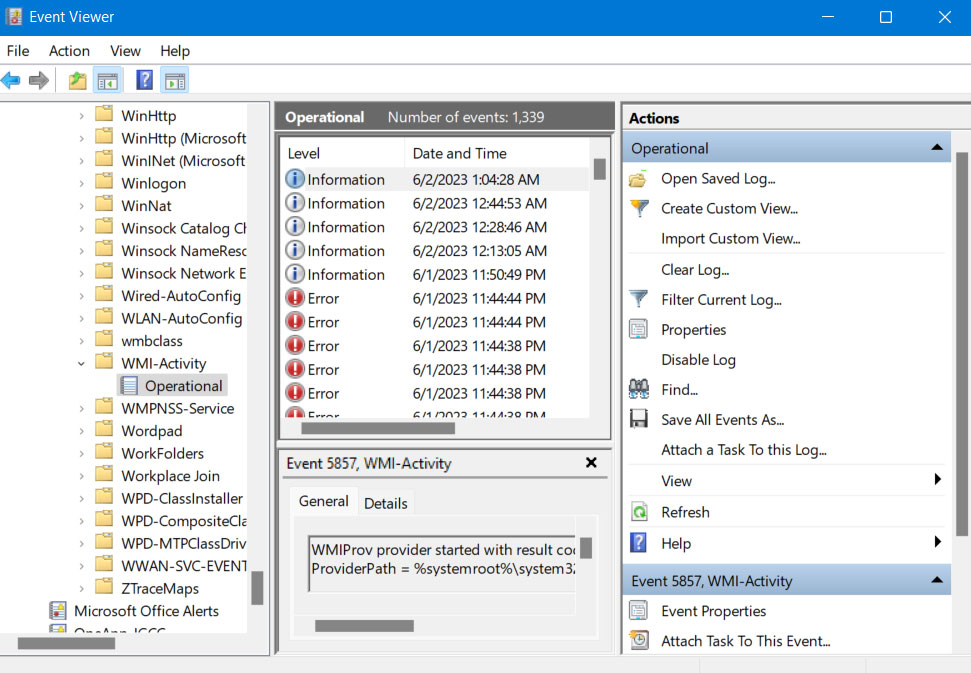The height and width of the screenshot is (673, 971).
Task: Click the Forward arrow toolbar icon
Action: [39, 80]
